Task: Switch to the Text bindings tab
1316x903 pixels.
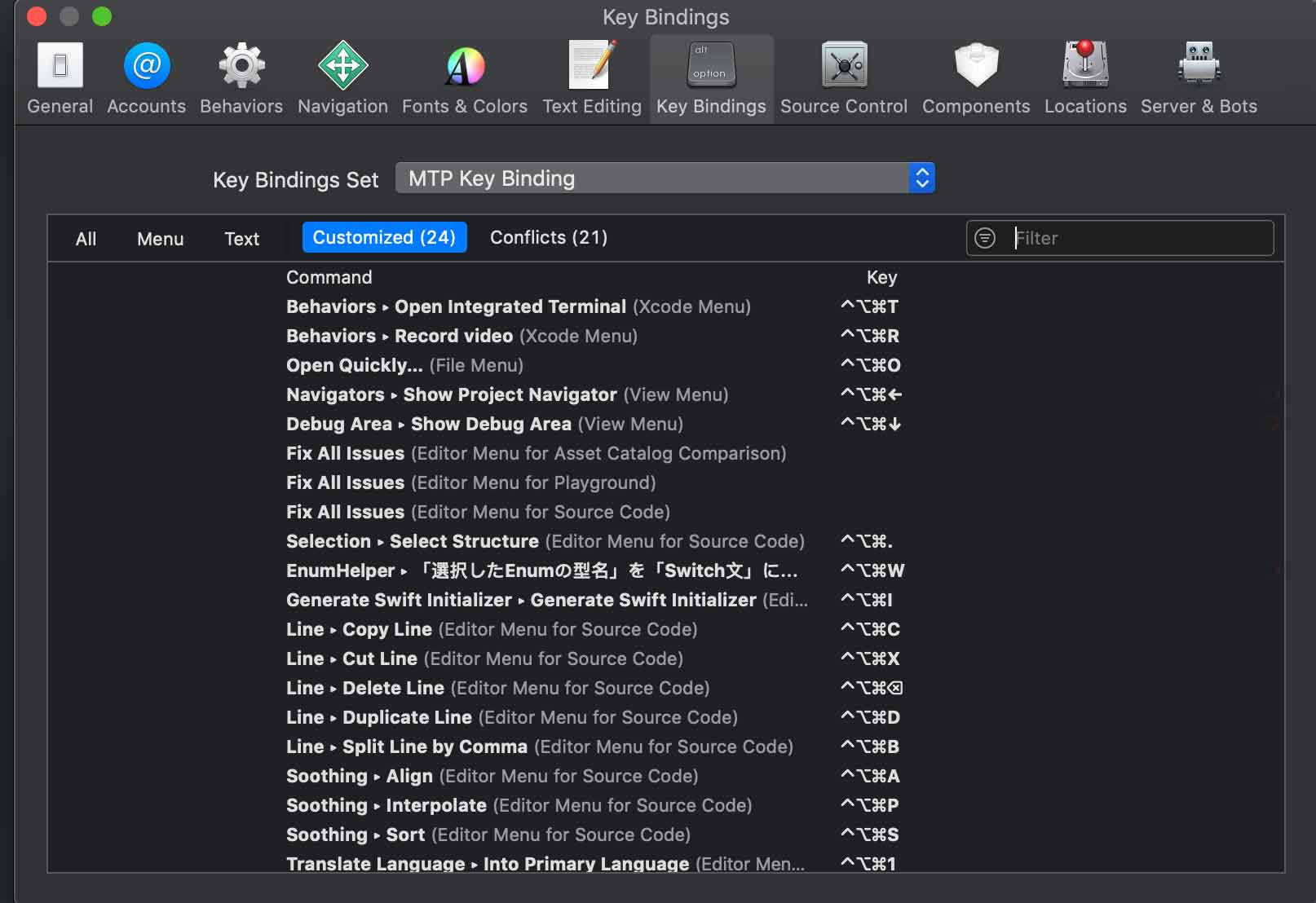Action: [241, 239]
